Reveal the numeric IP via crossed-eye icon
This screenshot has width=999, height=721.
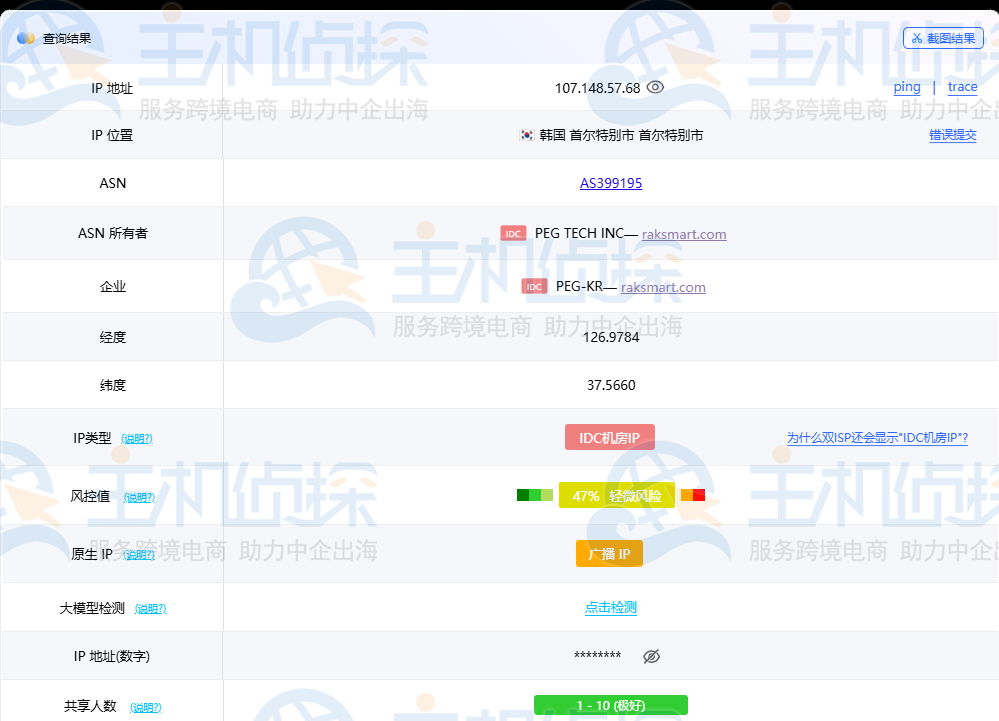tap(651, 655)
